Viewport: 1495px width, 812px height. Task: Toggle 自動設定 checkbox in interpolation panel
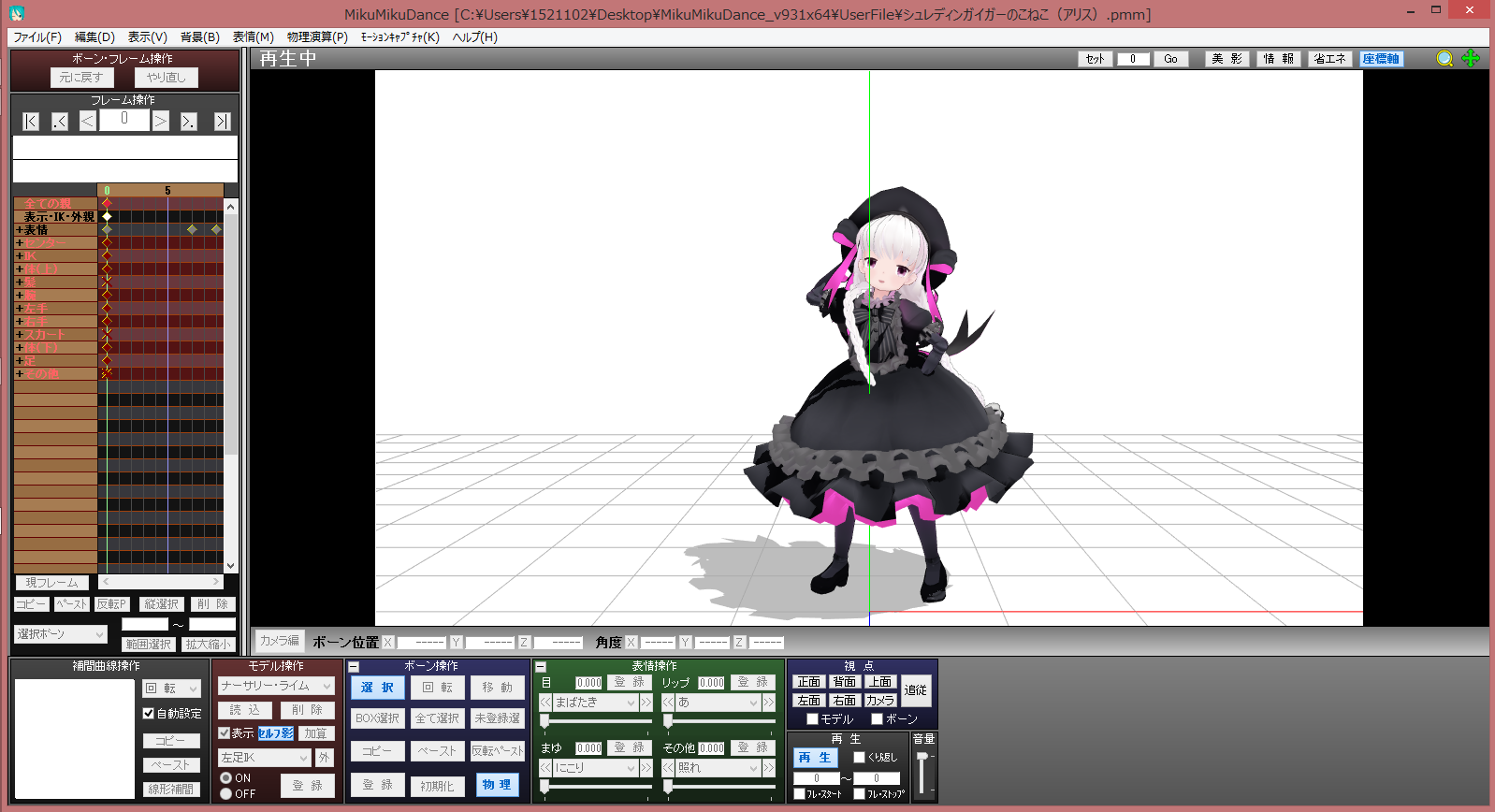point(148,713)
